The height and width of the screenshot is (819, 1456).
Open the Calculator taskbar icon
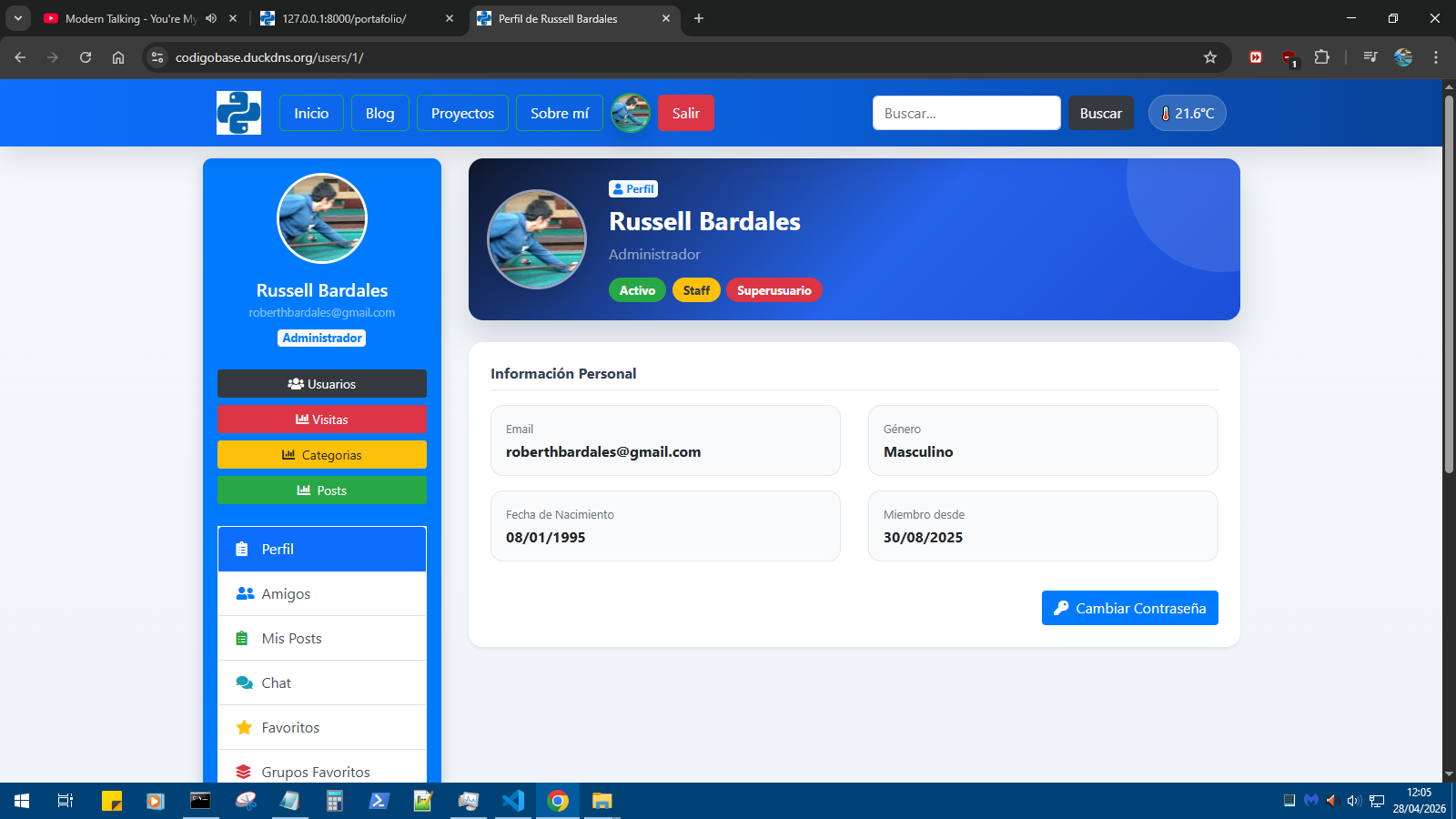pos(335,801)
